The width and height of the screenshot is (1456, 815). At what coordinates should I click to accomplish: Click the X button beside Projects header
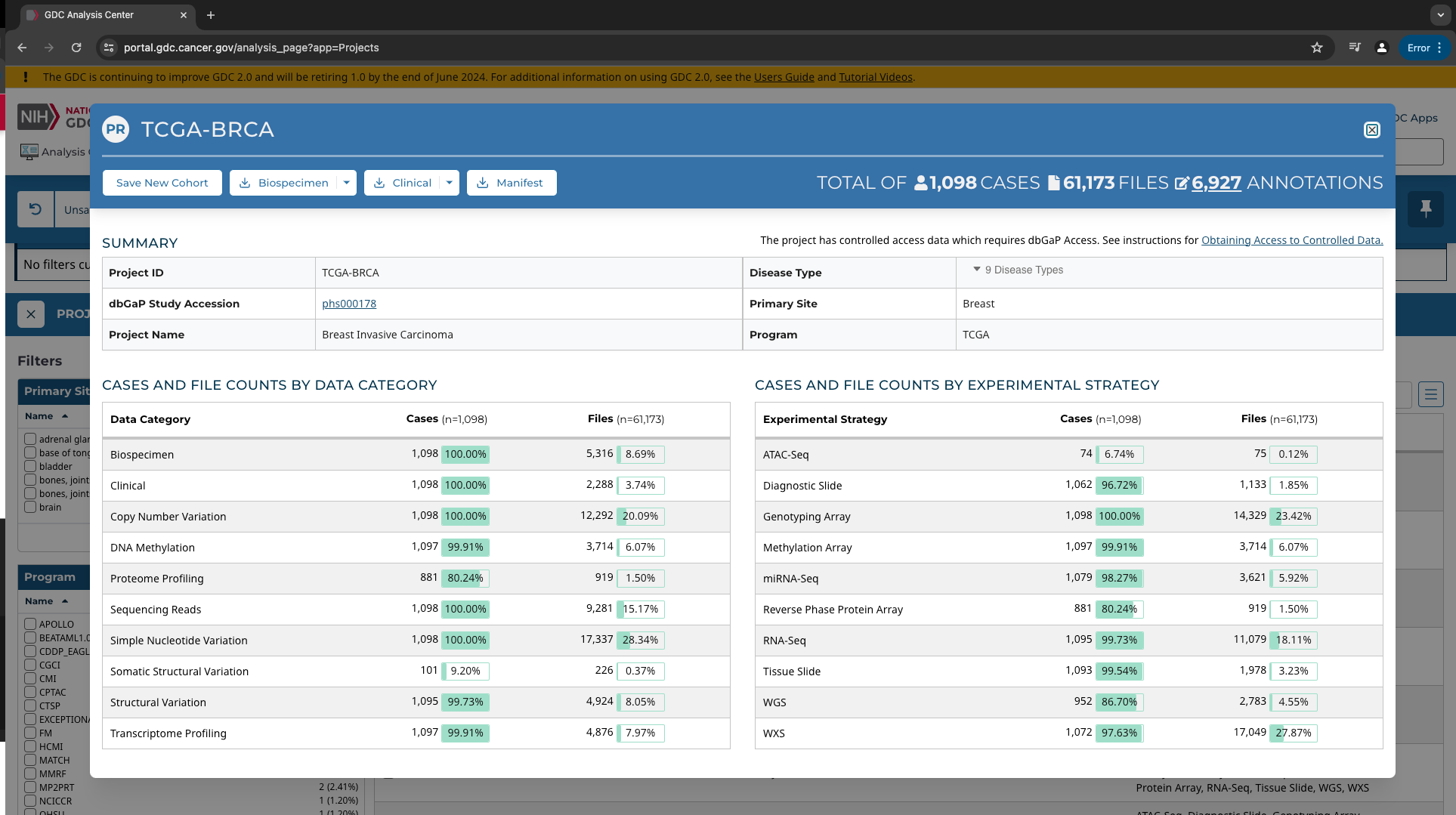tap(31, 314)
